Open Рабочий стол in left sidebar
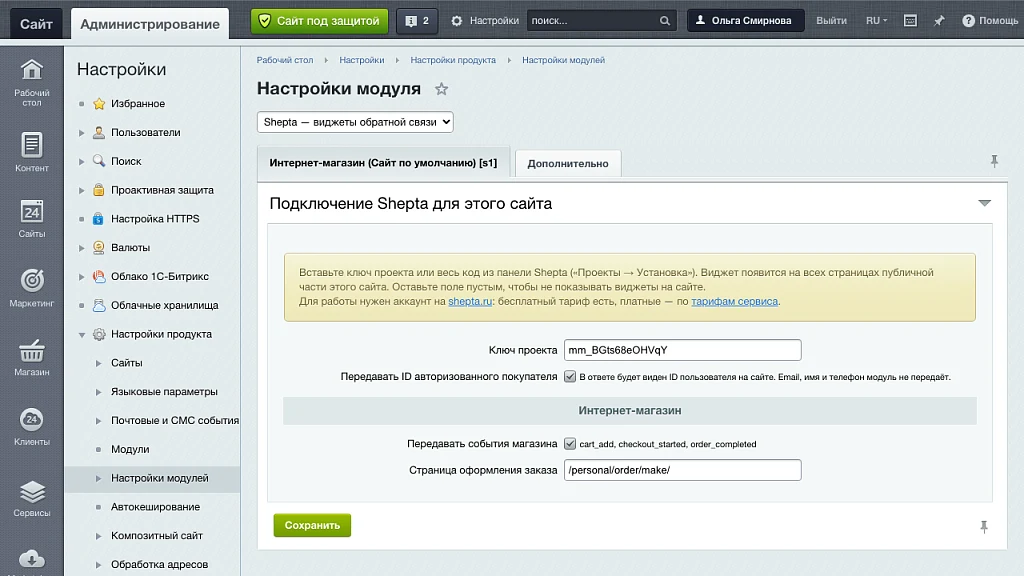 point(31,82)
